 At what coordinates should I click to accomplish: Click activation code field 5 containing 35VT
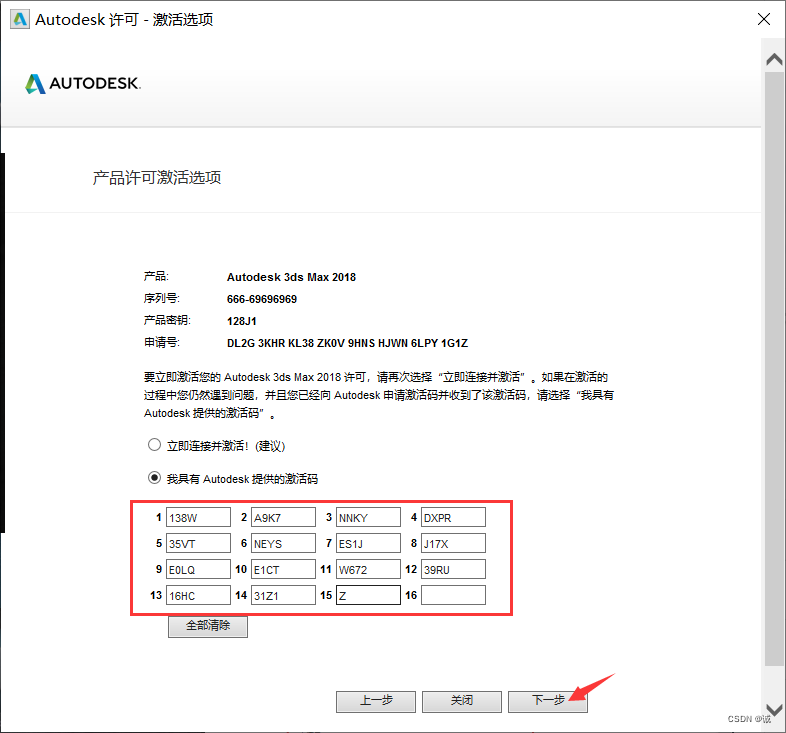pos(199,543)
